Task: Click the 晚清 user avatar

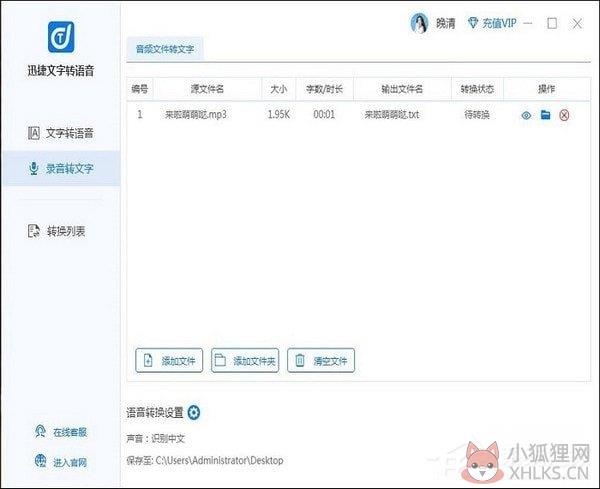Action: pos(419,24)
